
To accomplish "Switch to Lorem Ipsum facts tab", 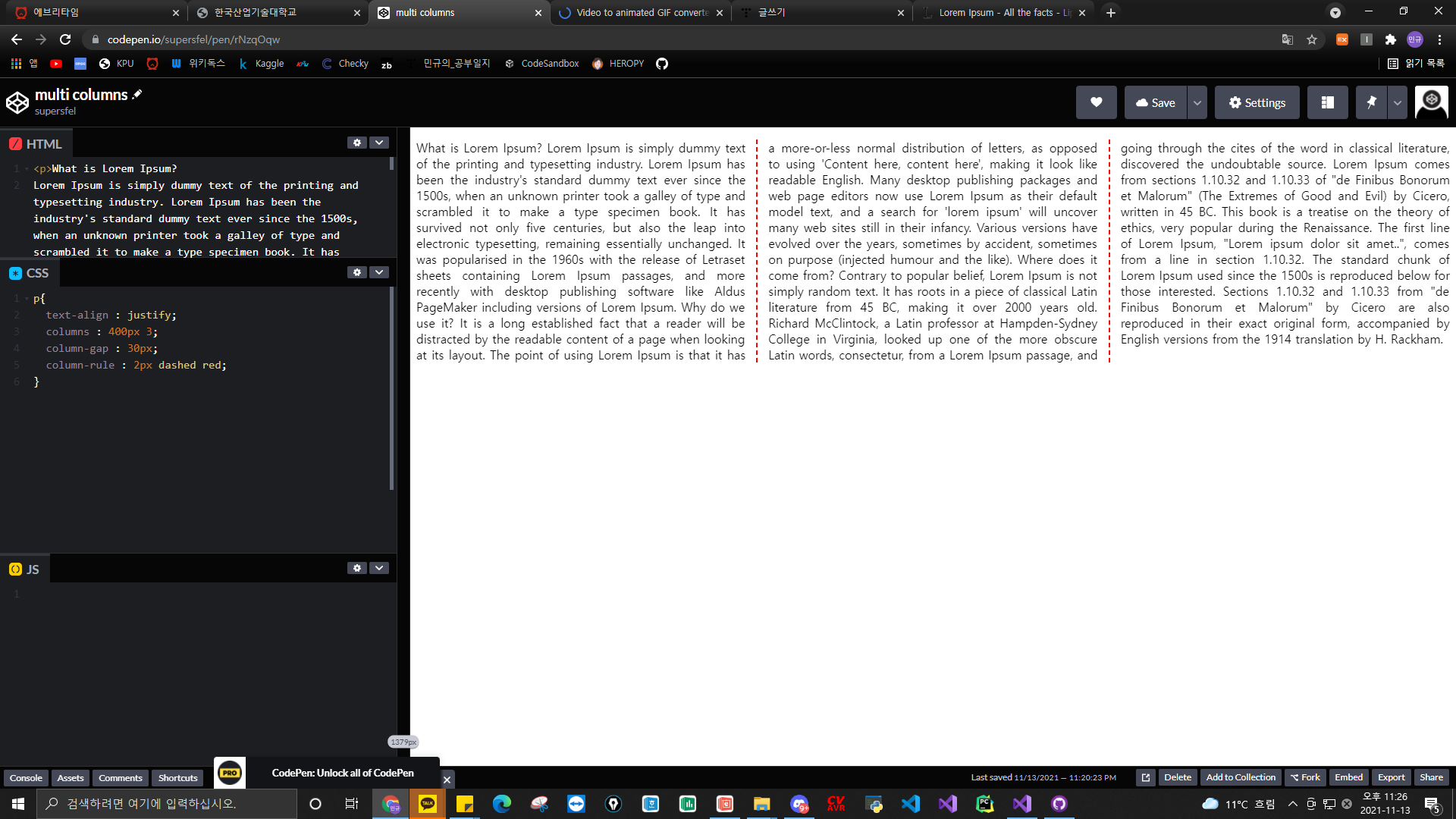I will click(x=1003, y=12).
